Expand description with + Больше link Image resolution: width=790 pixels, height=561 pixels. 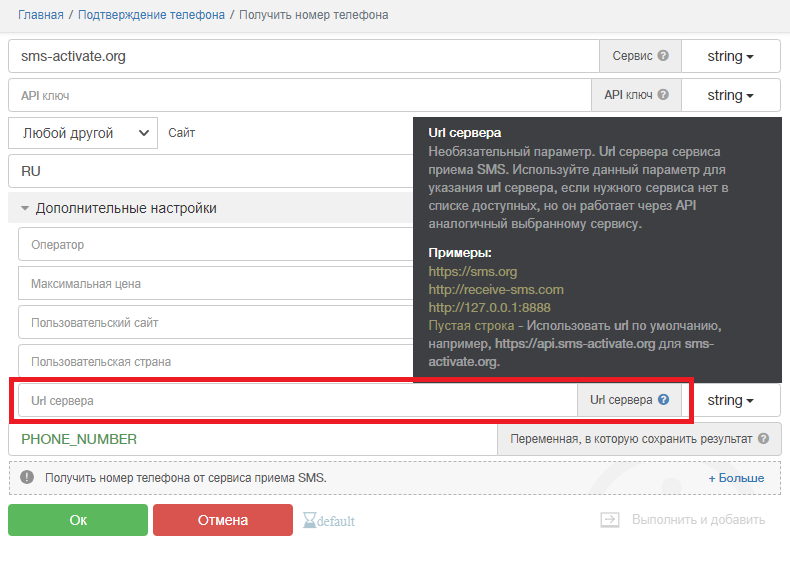pos(736,478)
